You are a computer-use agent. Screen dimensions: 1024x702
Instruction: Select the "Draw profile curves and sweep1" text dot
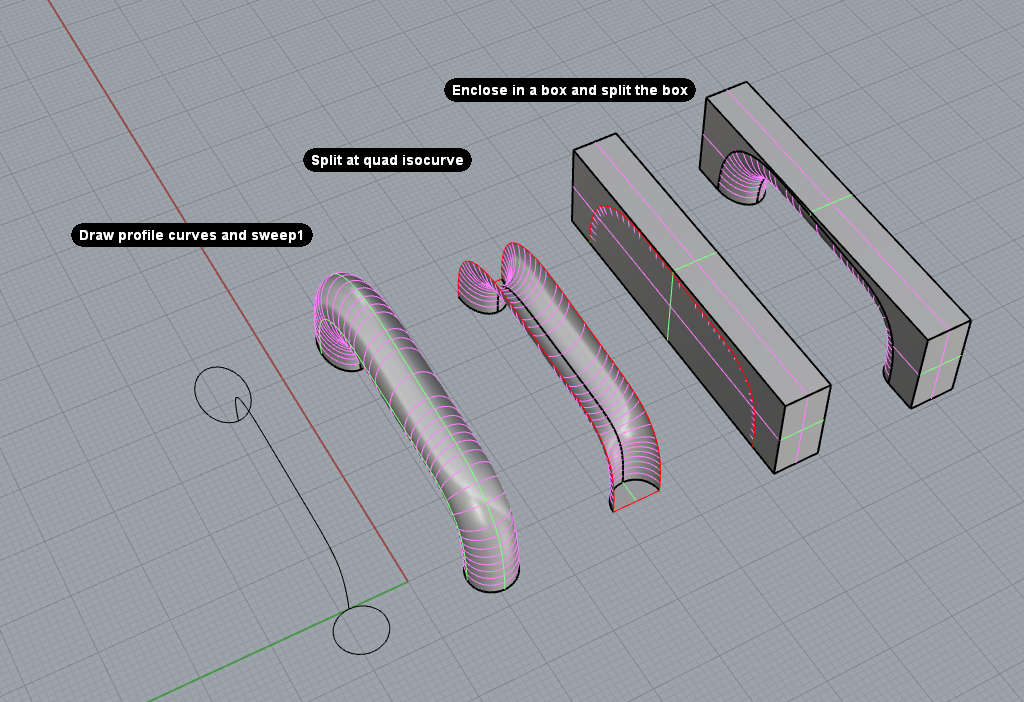tap(191, 235)
